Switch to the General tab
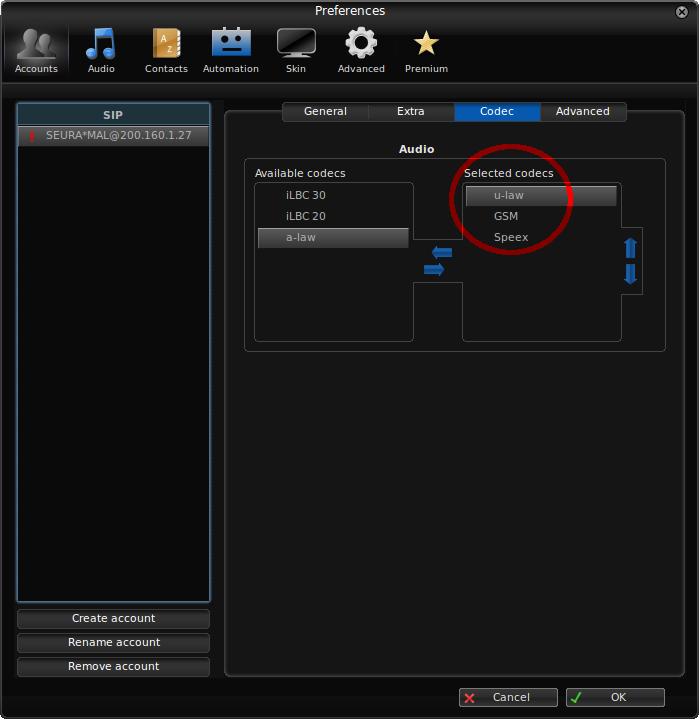The image size is (700, 720). [x=325, y=112]
